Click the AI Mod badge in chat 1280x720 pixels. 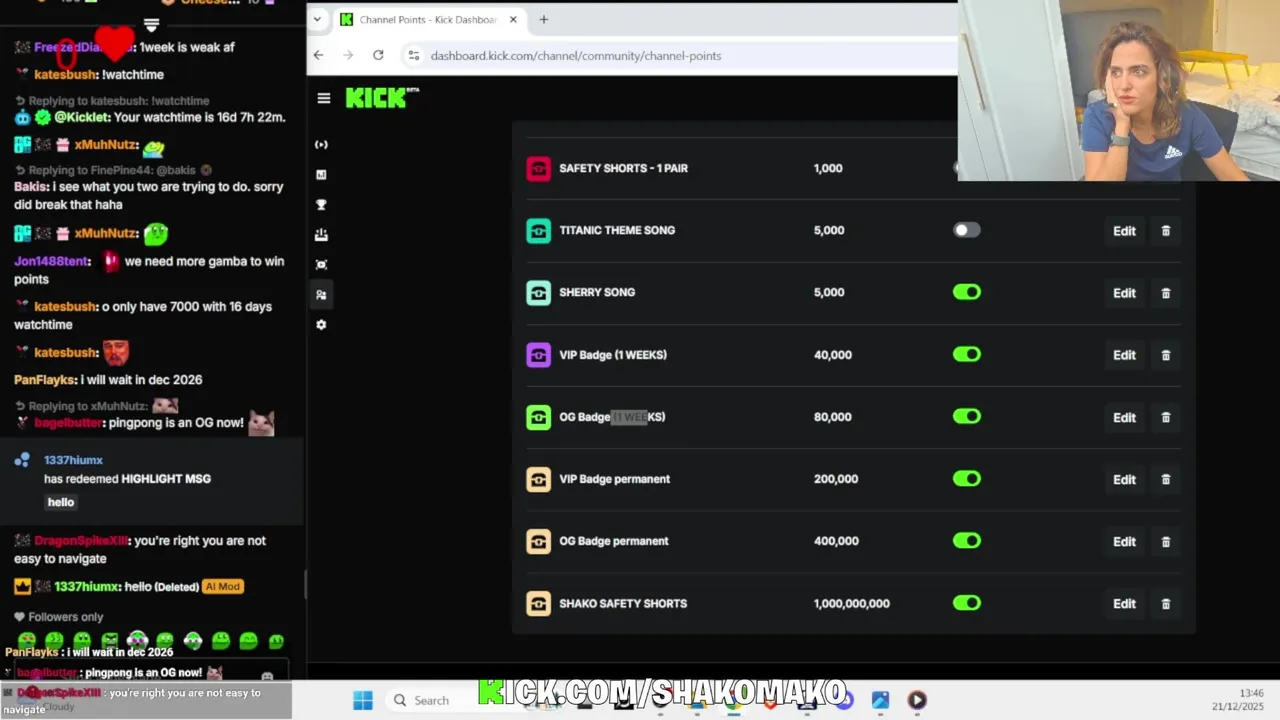tap(222, 586)
